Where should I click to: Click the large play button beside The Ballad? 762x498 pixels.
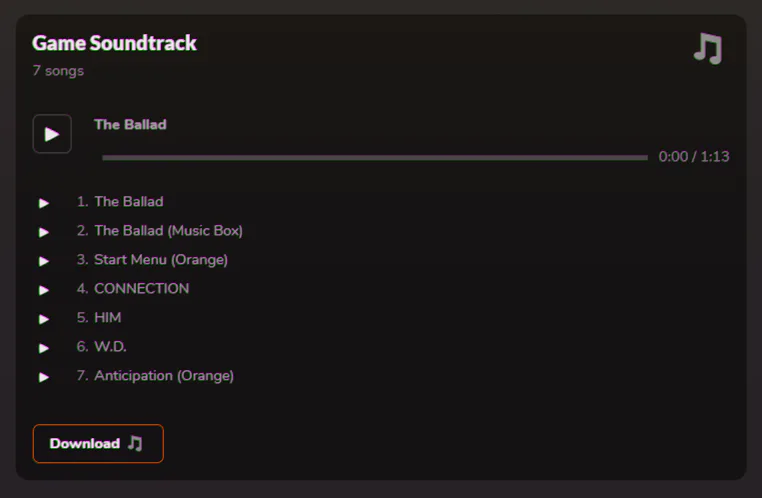tap(52, 134)
